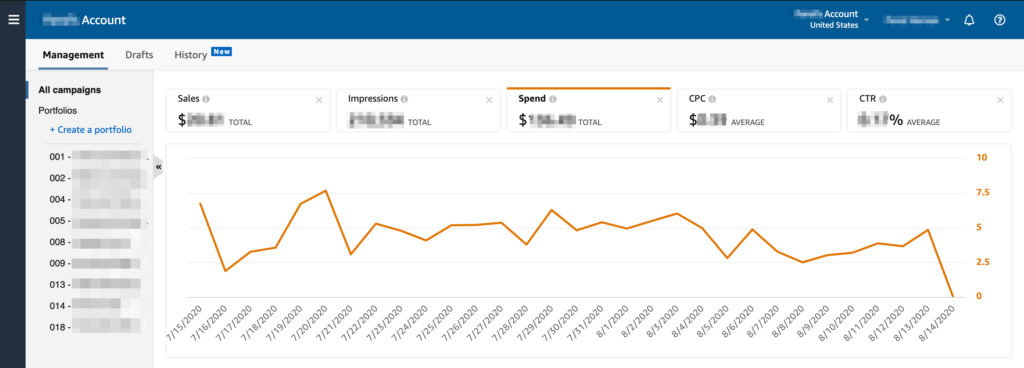Remove the CTR metric card

tap(1000, 100)
